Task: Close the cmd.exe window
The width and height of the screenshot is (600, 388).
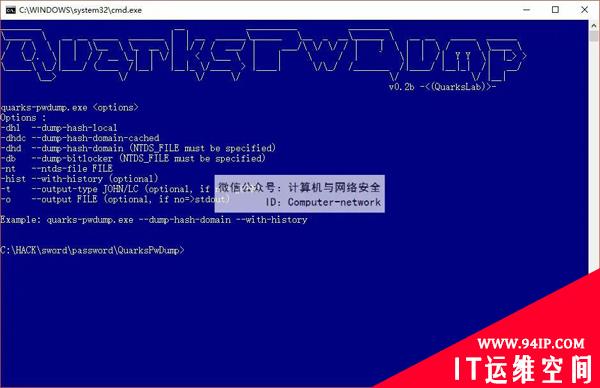Action: (x=584, y=10)
